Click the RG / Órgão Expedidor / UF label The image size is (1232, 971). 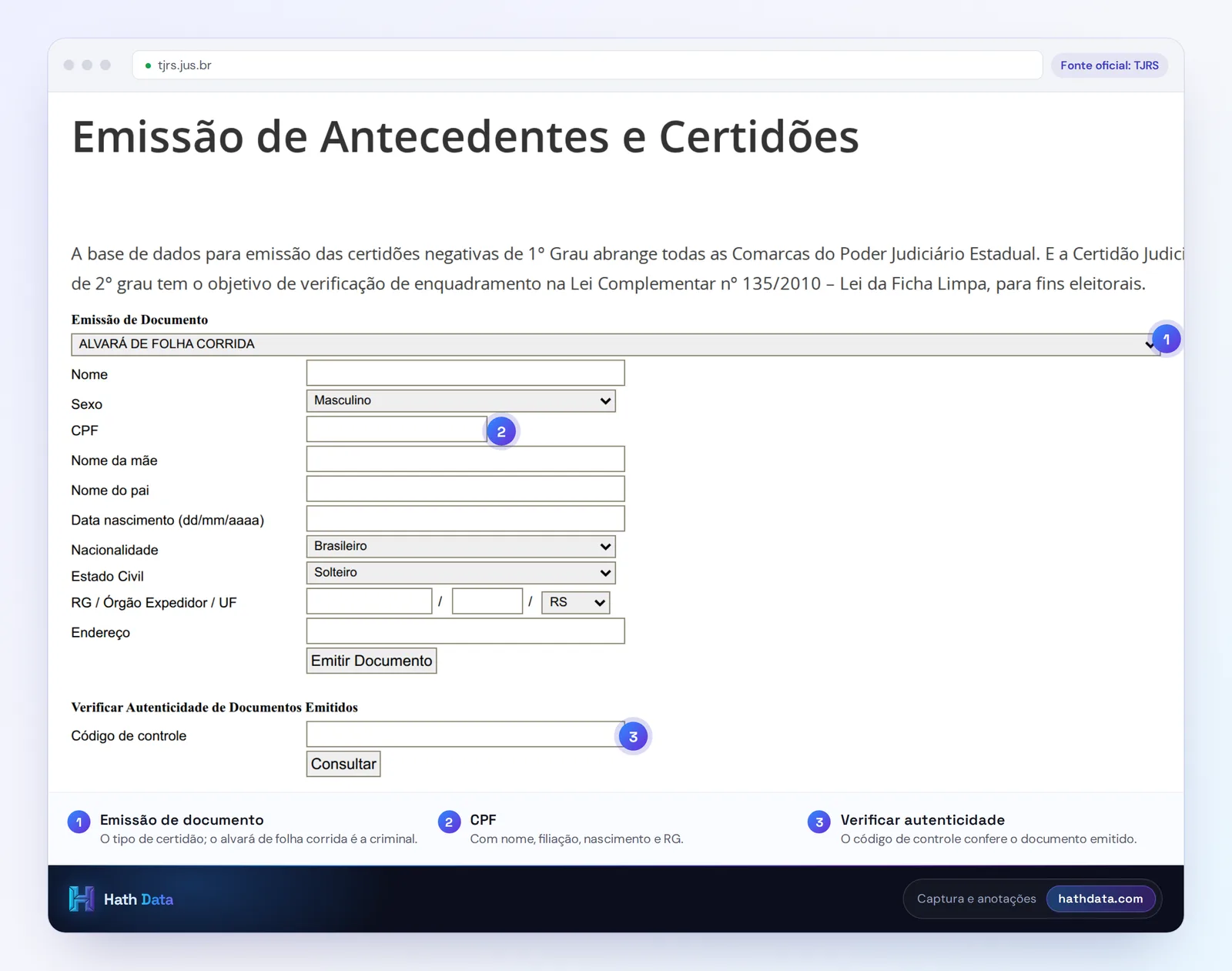click(153, 603)
